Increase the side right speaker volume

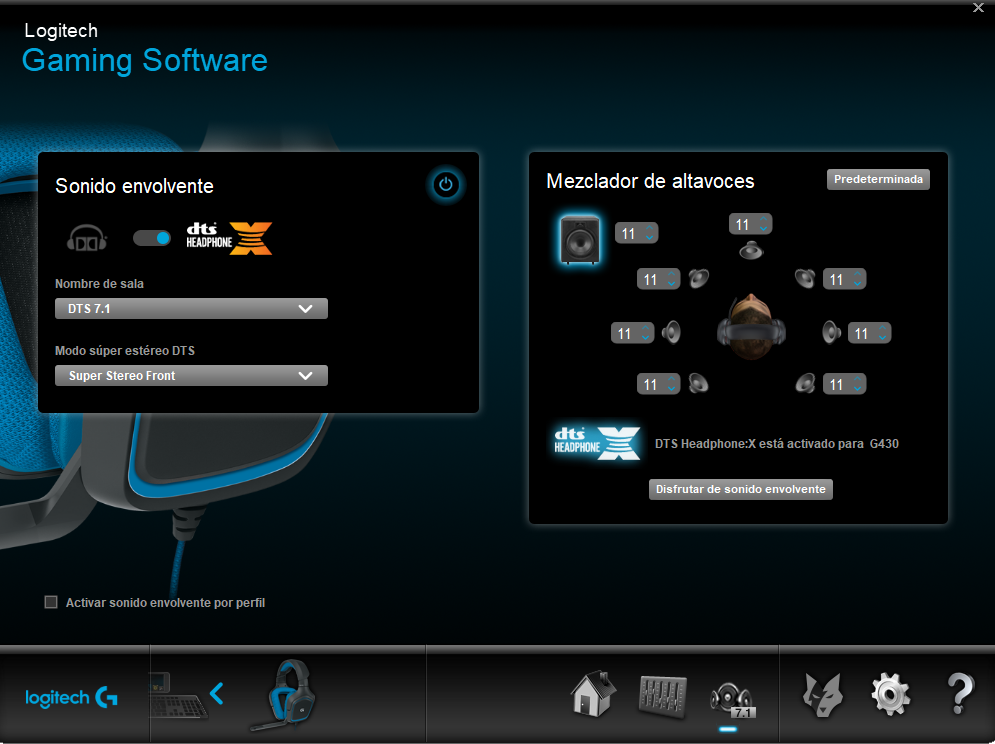(882, 328)
